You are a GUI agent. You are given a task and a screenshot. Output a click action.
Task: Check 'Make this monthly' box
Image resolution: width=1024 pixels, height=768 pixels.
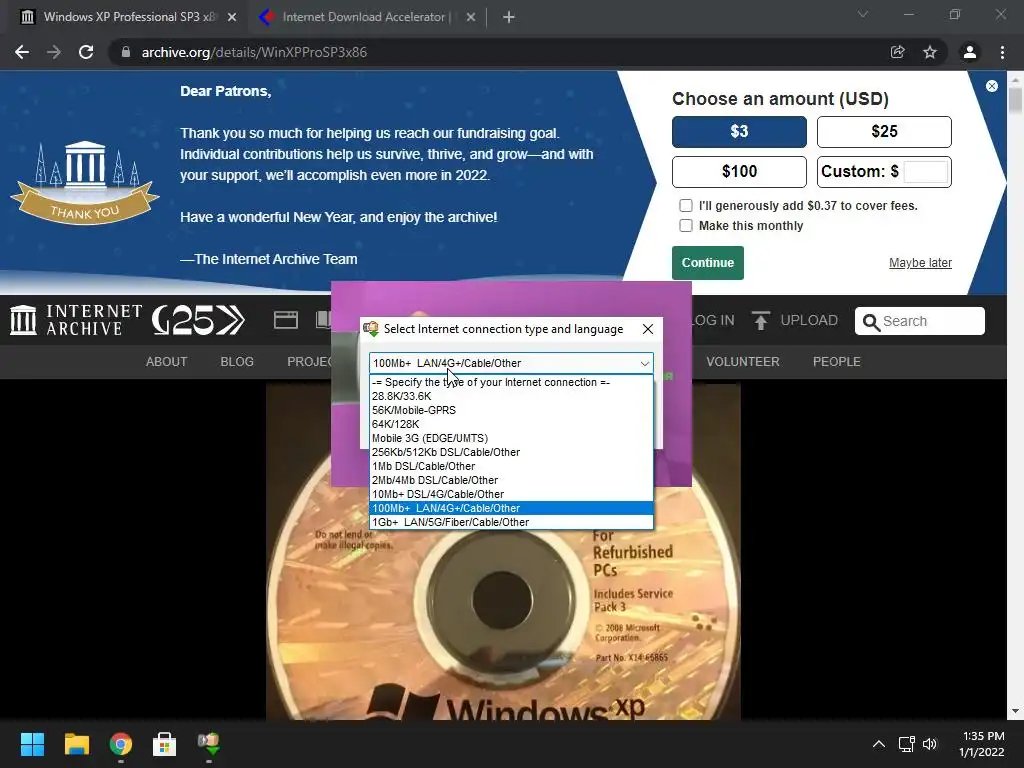point(686,225)
